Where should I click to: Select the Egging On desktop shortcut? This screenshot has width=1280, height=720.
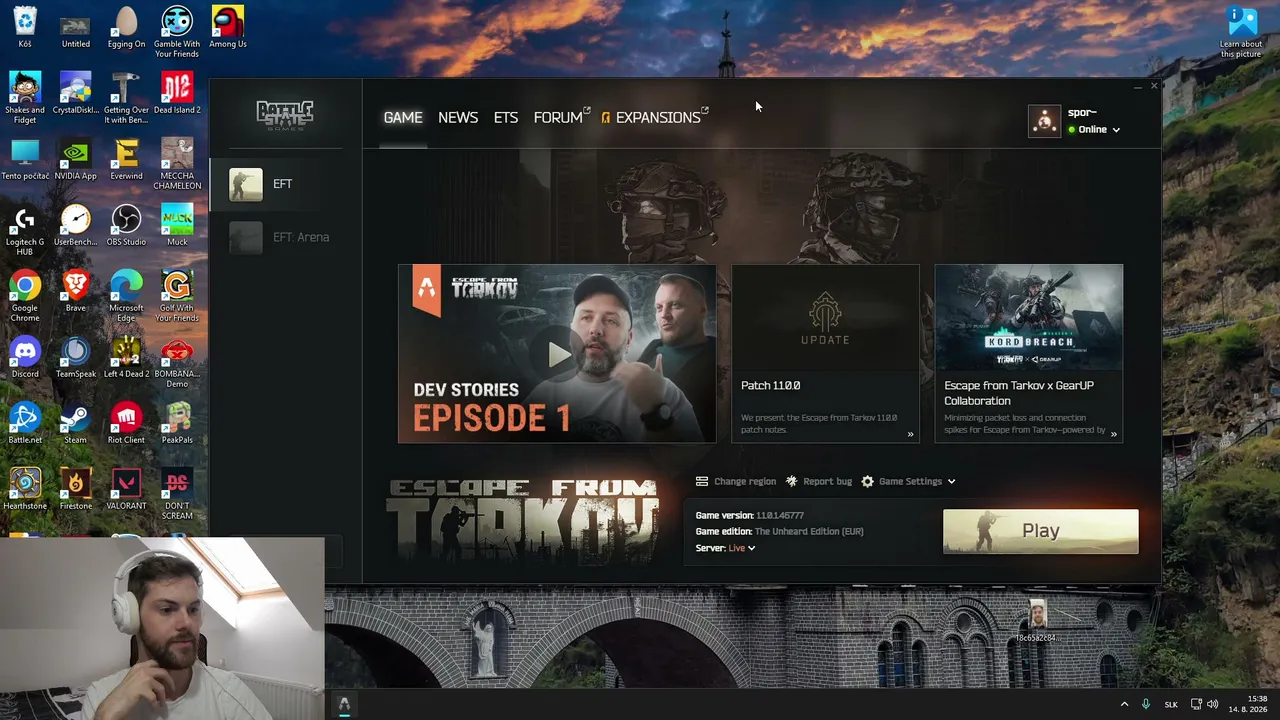pyautogui.click(x=126, y=27)
